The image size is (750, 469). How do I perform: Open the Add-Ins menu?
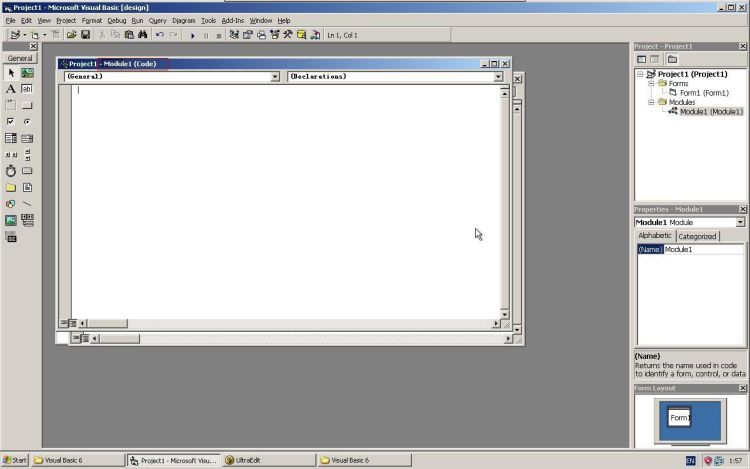click(x=232, y=21)
